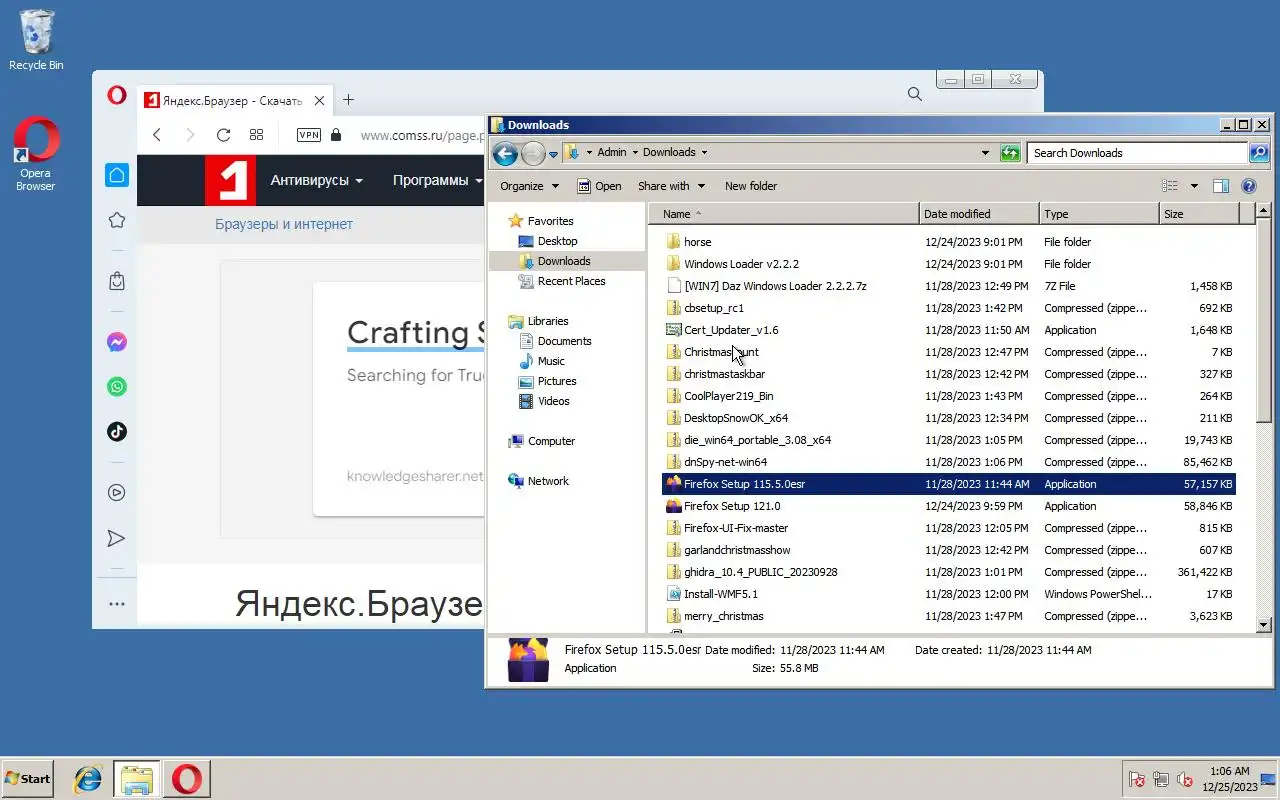The width and height of the screenshot is (1280, 800).
Task: Expand Downloads breadcrumb arrow
Action: pos(704,153)
